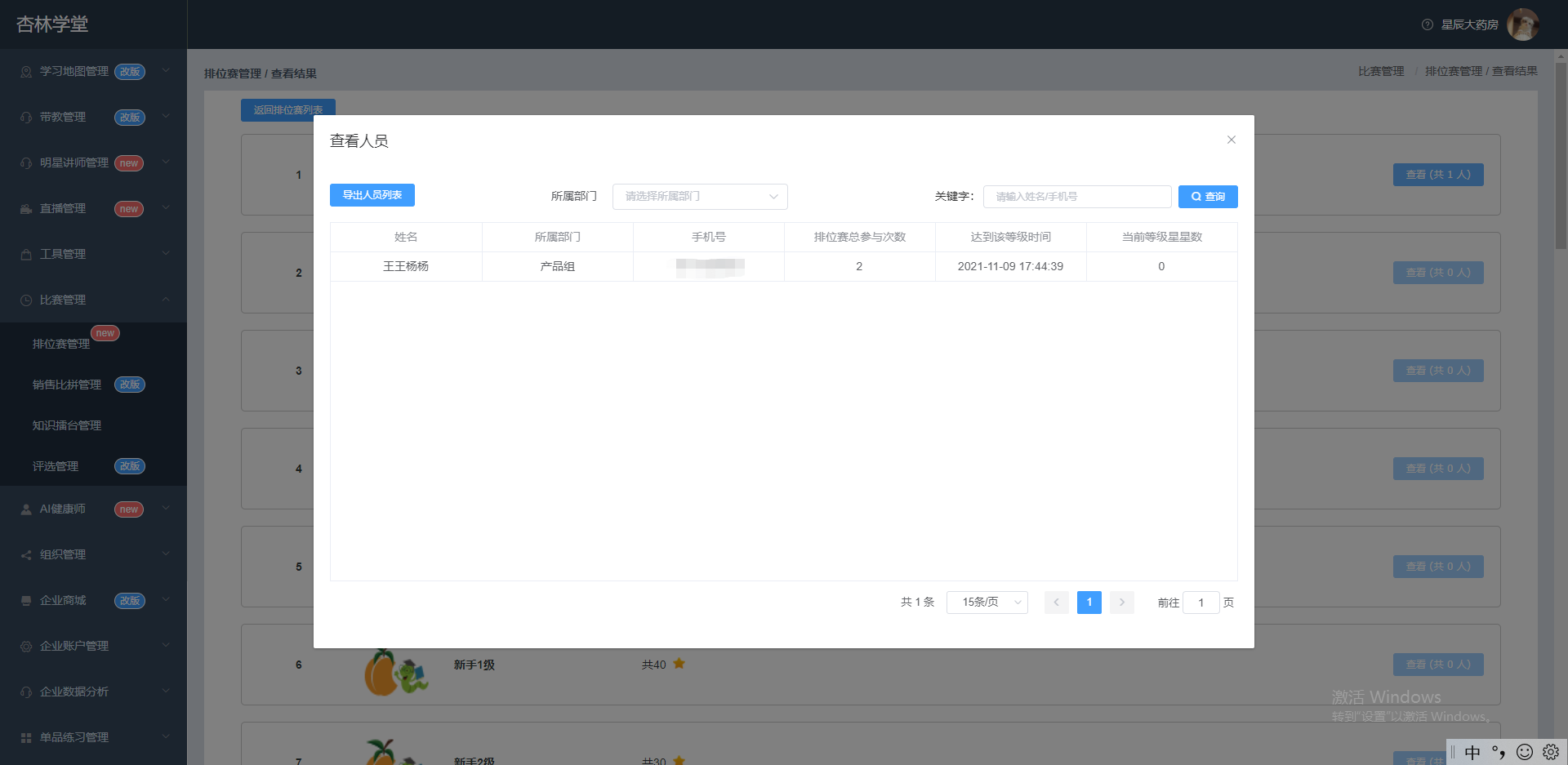1568x765 pixels.
Task: Click the 组织管理 sidebar icon
Action: (x=26, y=555)
